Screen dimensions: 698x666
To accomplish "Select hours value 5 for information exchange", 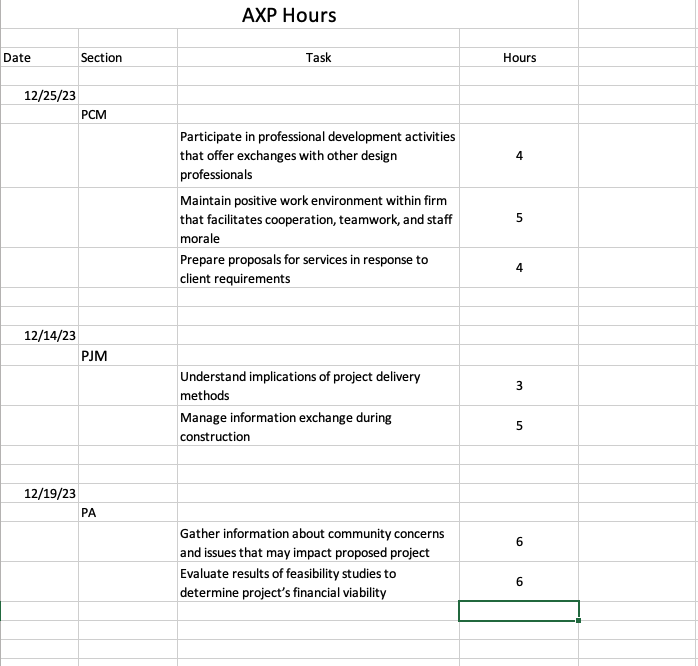I will 519,426.
